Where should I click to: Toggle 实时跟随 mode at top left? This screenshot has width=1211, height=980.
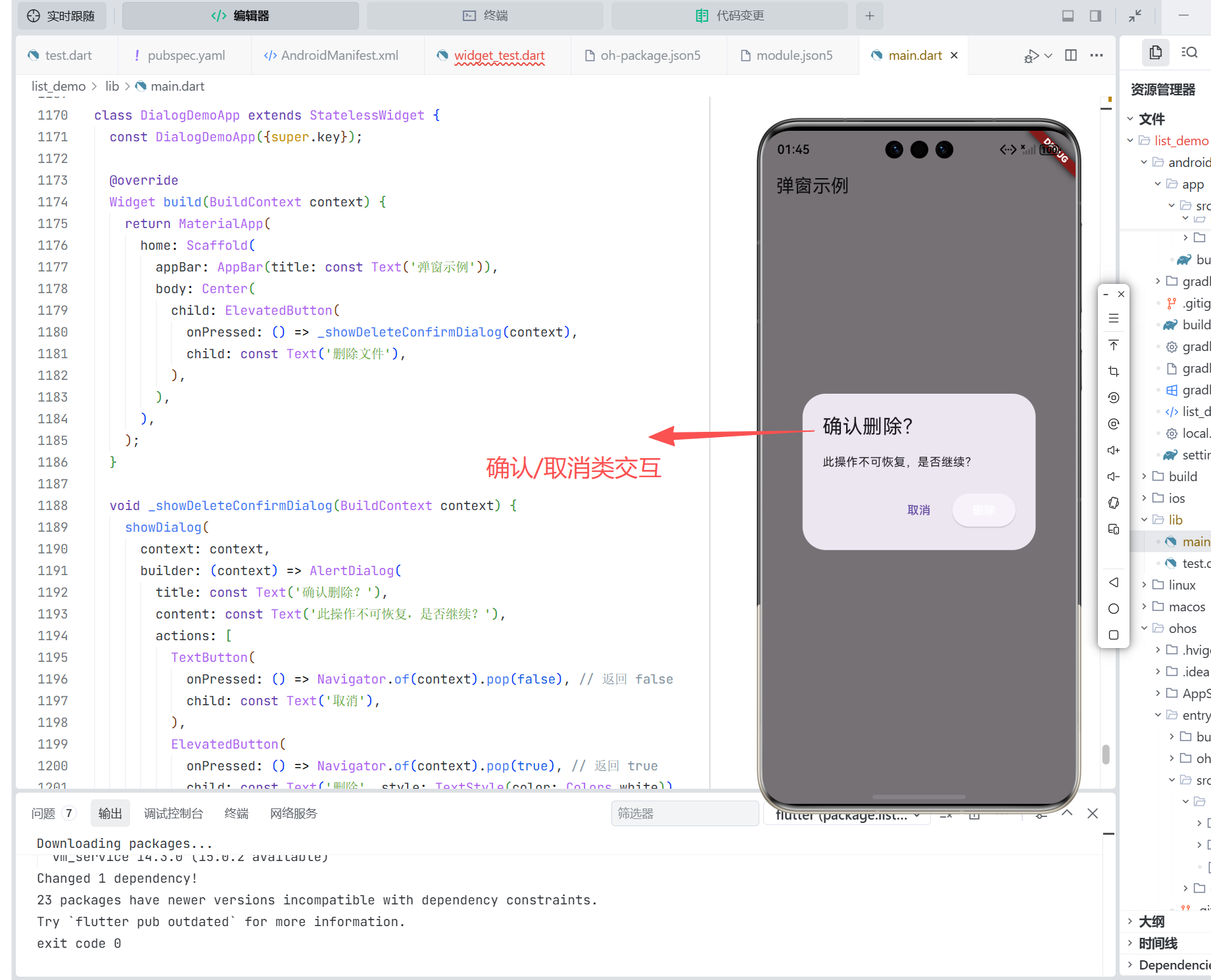[62, 15]
